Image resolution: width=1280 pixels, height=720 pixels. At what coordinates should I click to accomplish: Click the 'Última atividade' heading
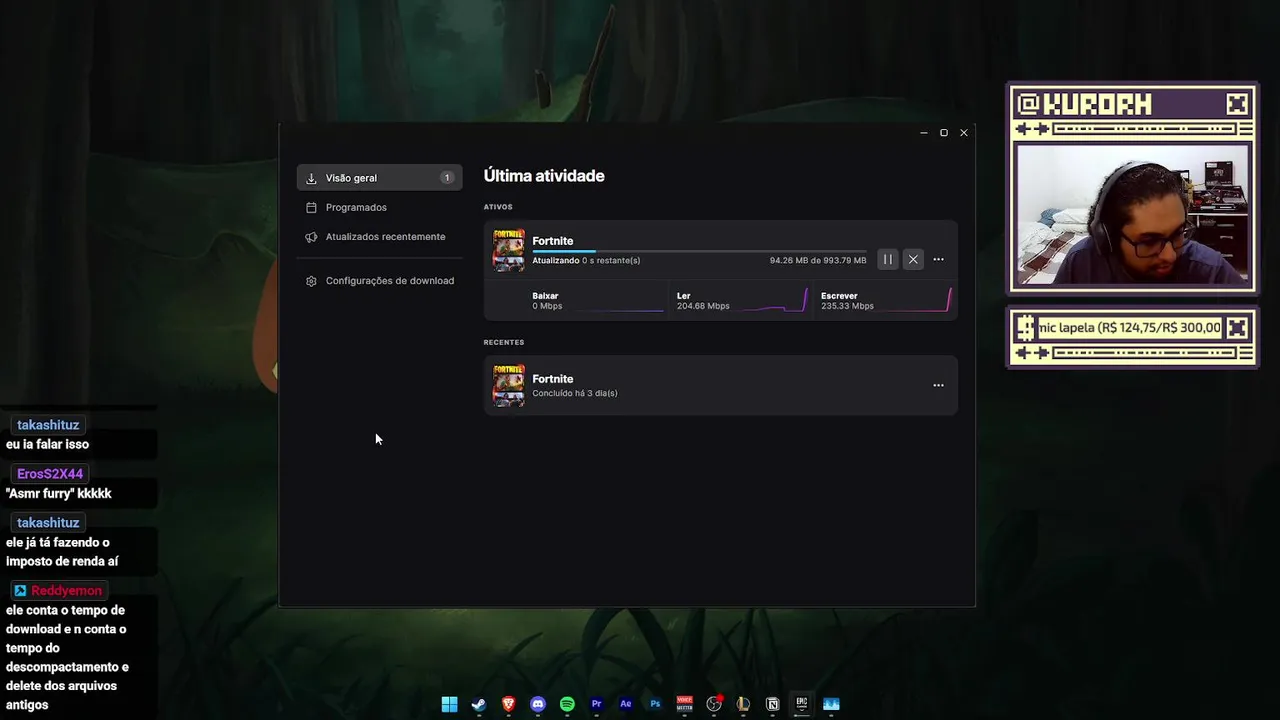[544, 176]
